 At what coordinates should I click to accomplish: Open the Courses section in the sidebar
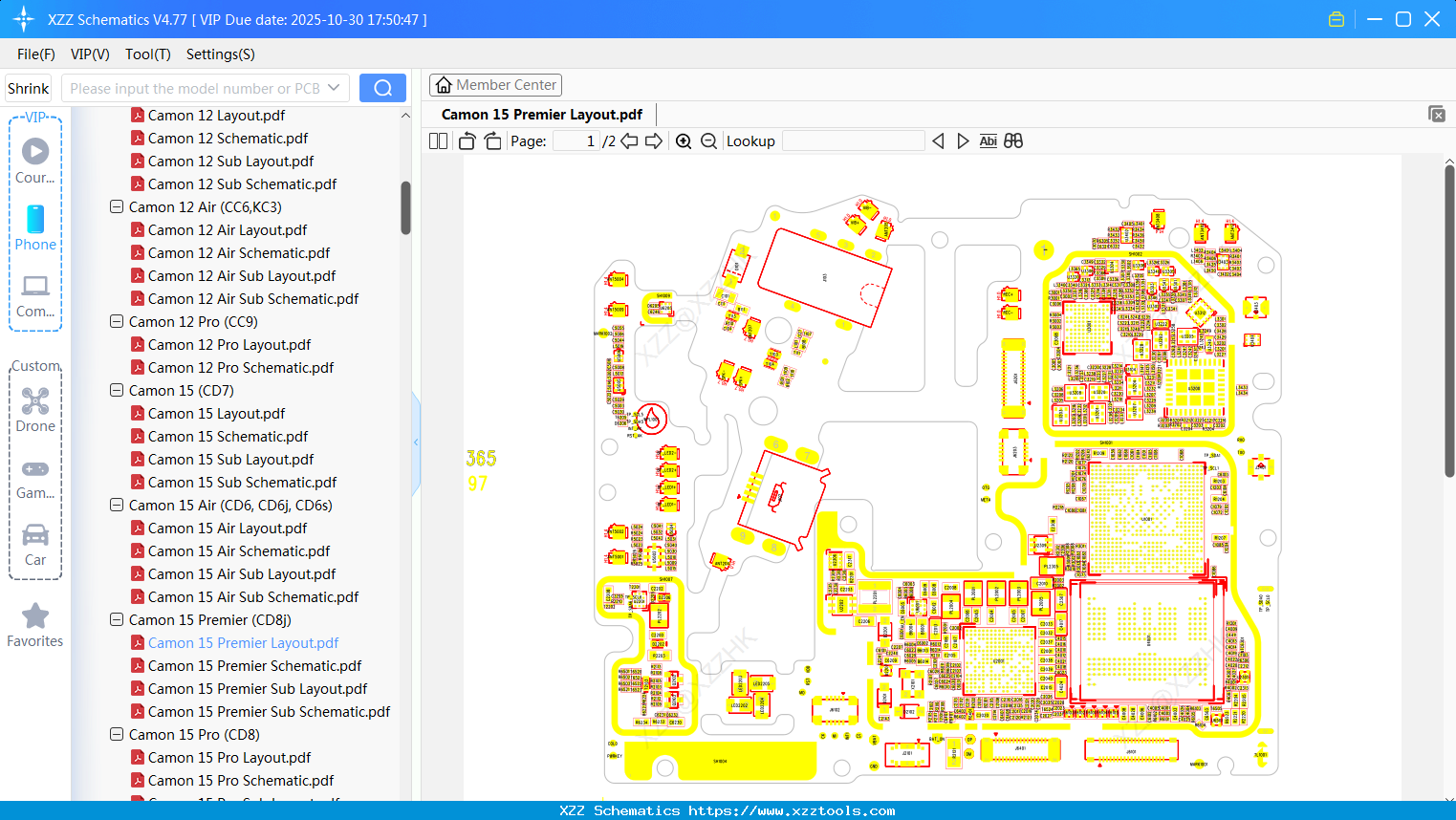(35, 161)
